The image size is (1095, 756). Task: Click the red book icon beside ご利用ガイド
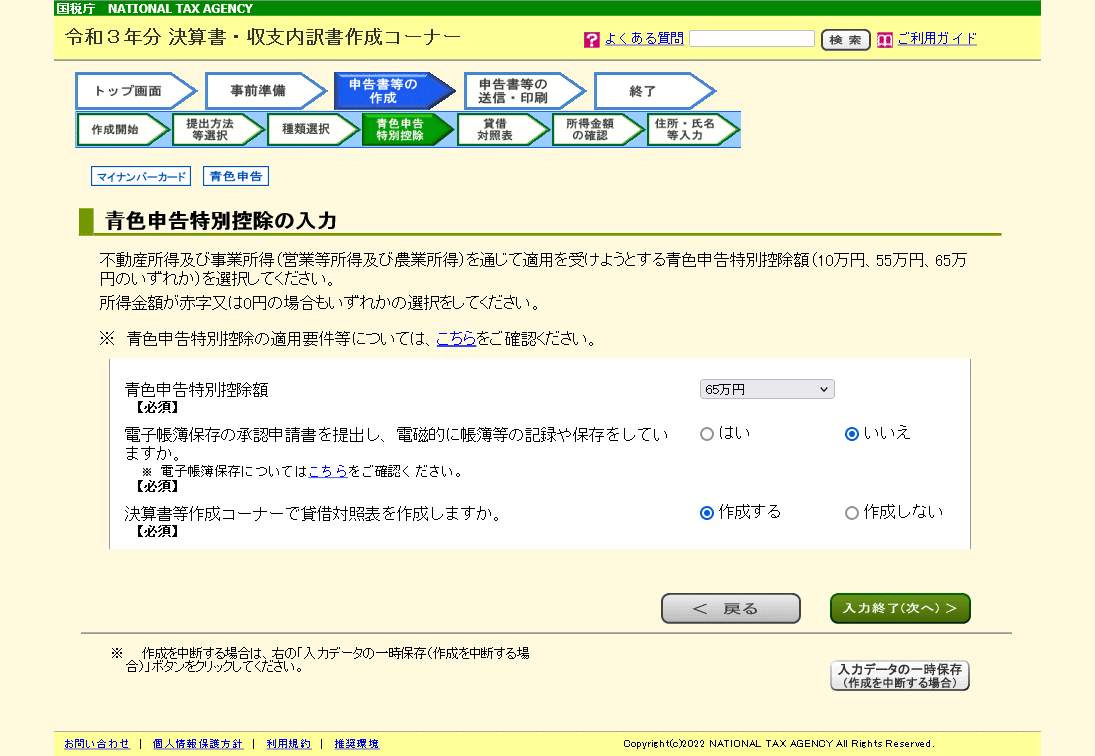[x=884, y=38]
